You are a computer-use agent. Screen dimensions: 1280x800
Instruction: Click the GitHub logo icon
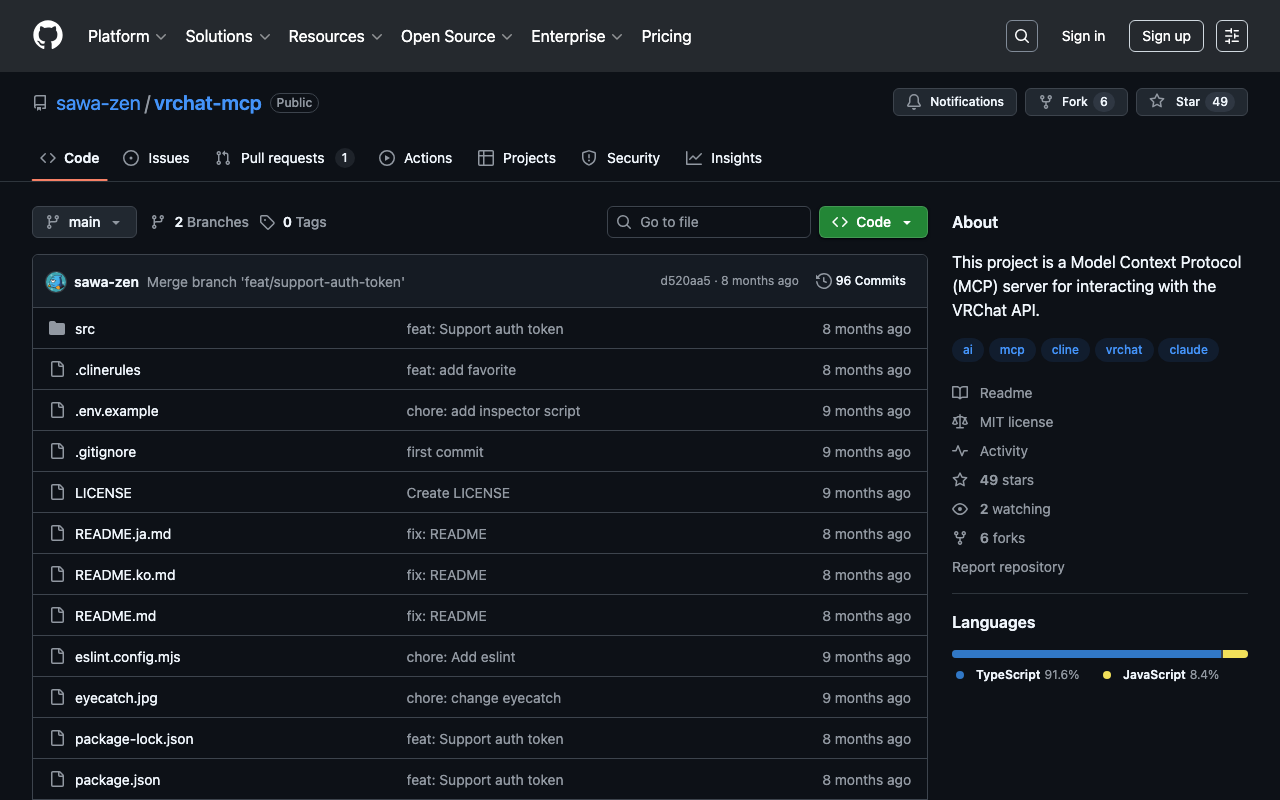click(x=48, y=36)
